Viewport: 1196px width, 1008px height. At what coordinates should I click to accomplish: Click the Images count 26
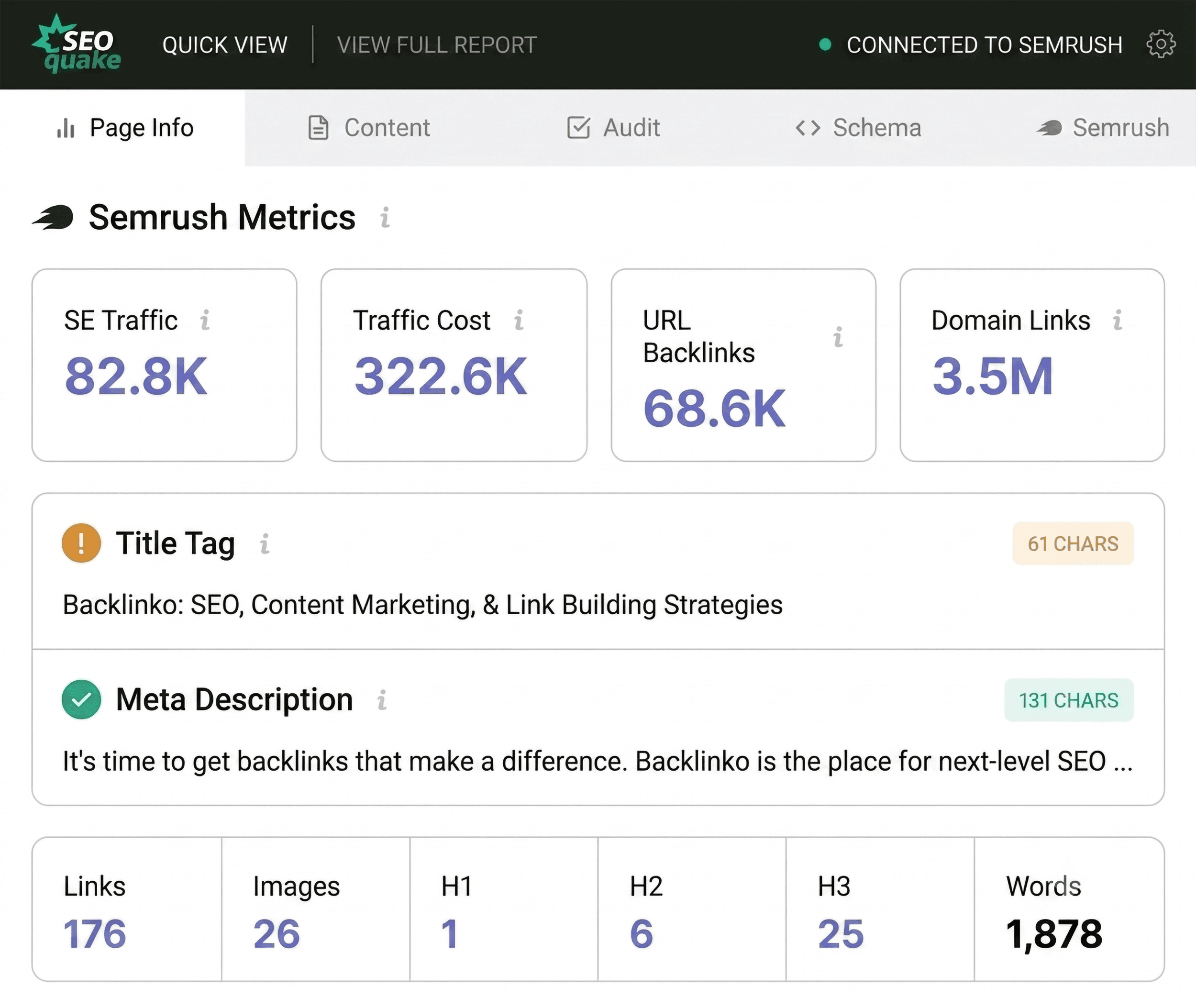tap(277, 934)
